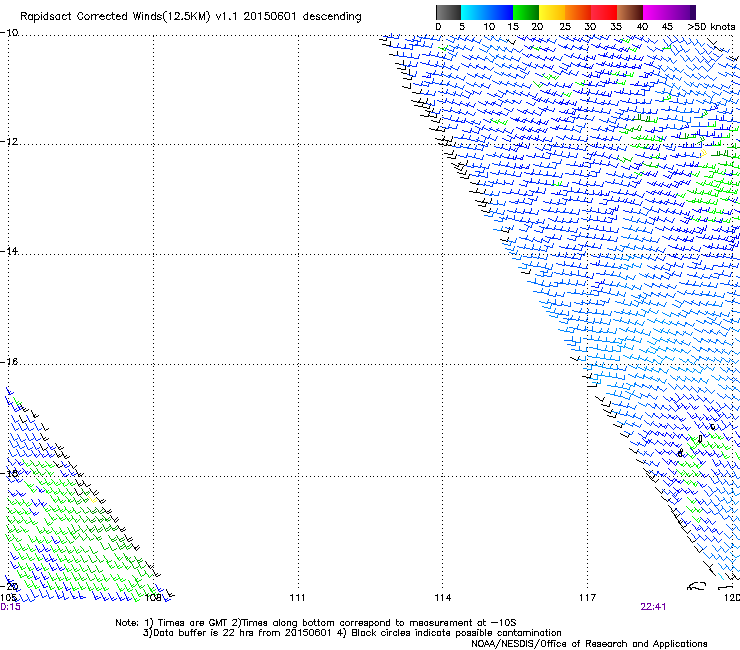Click the 111 longitude axis label
Viewport: 740px width, 650px height.
pyautogui.click(x=297, y=598)
